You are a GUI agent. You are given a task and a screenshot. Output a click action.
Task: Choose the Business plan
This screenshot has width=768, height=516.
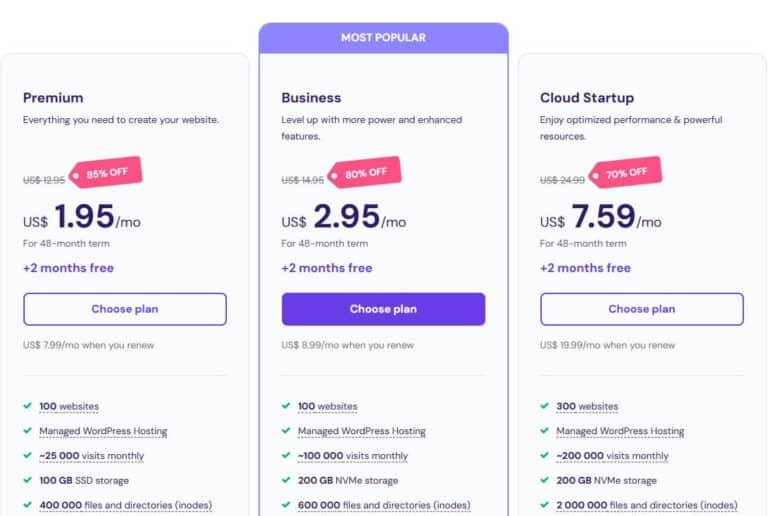tap(383, 309)
